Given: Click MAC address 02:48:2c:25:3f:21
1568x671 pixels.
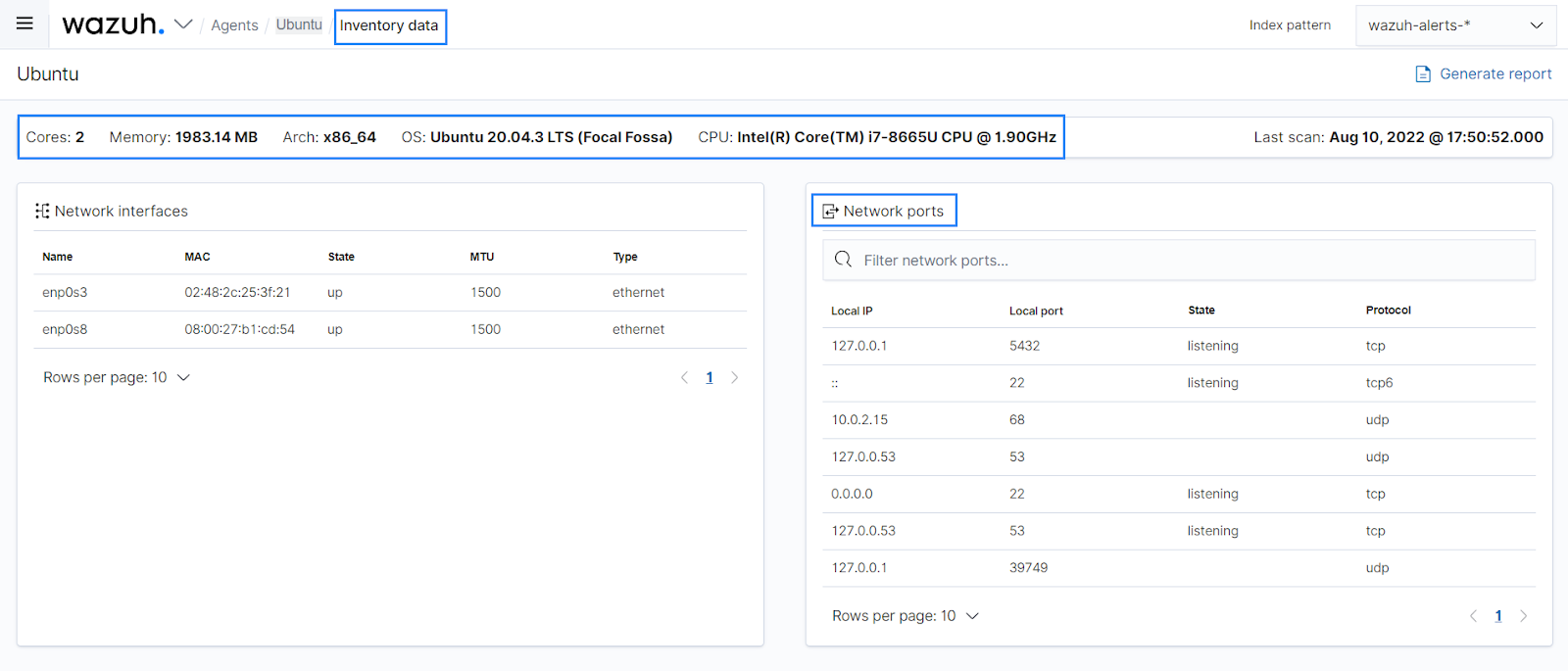Looking at the screenshot, I should click(237, 292).
